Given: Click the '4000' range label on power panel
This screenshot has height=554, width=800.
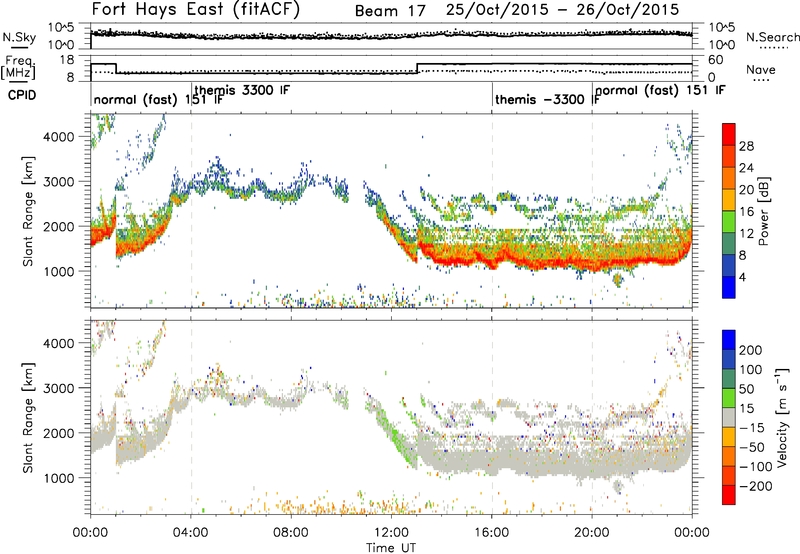Looking at the screenshot, I should pyautogui.click(x=59, y=137).
